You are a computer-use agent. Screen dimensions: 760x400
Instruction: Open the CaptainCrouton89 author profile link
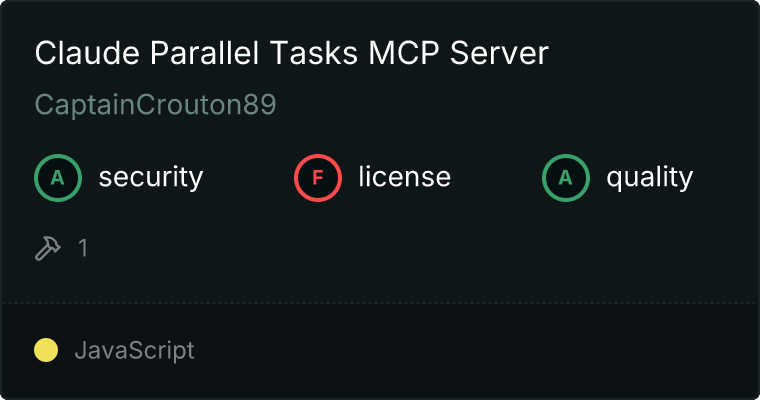point(155,104)
